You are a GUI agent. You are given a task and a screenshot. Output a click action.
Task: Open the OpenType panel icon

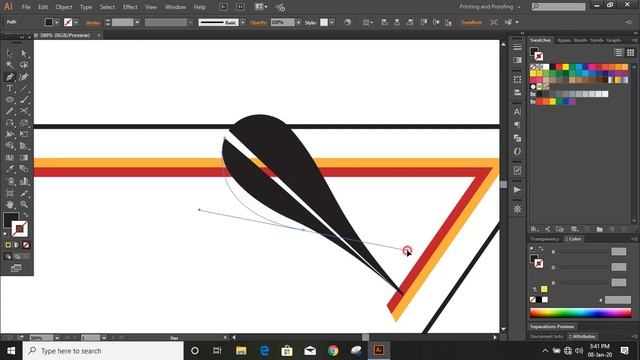[x=517, y=151]
